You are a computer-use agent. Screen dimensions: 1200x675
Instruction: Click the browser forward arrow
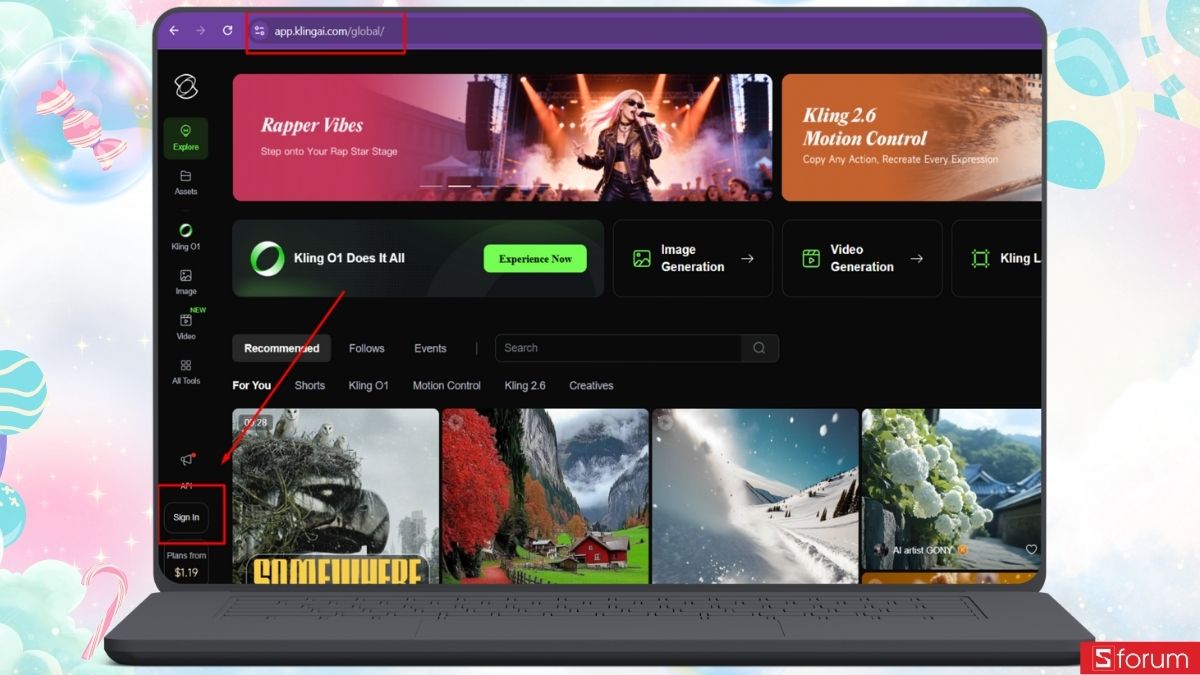point(200,31)
